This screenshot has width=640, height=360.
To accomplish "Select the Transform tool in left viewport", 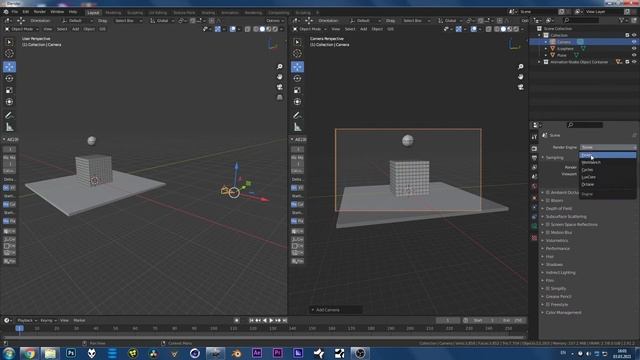I will 9,102.
